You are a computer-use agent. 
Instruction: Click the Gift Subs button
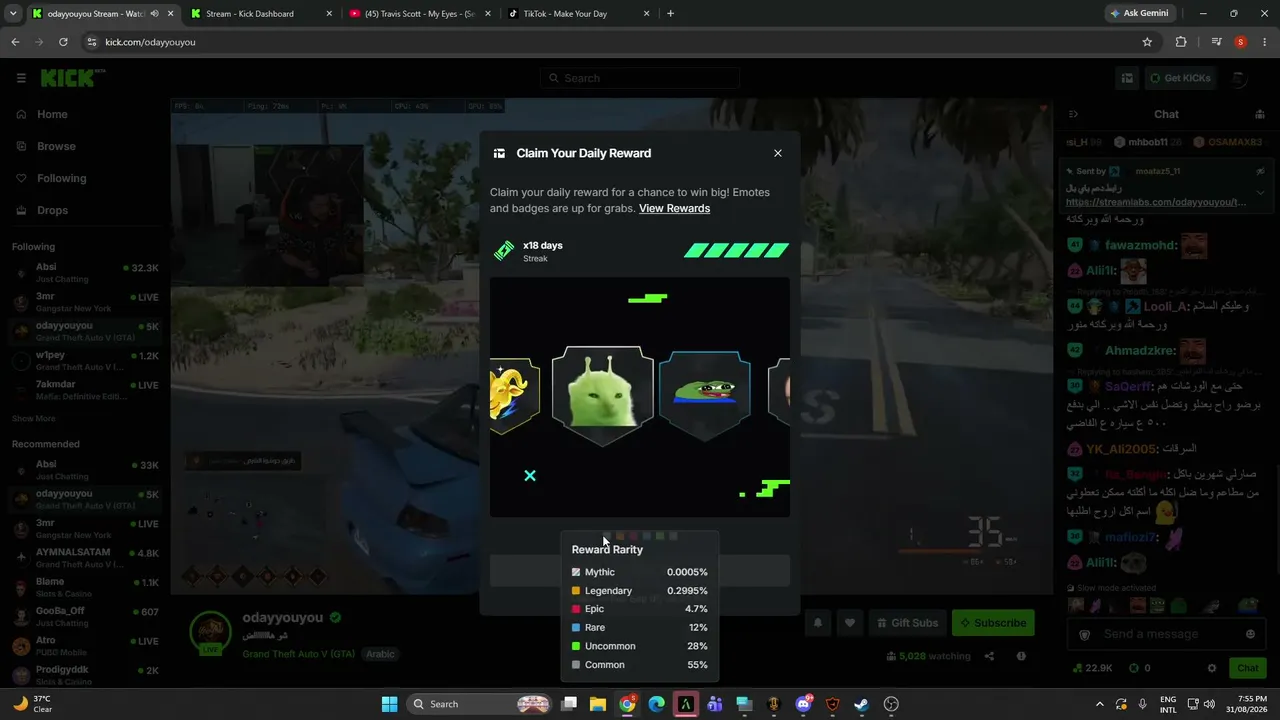908,623
